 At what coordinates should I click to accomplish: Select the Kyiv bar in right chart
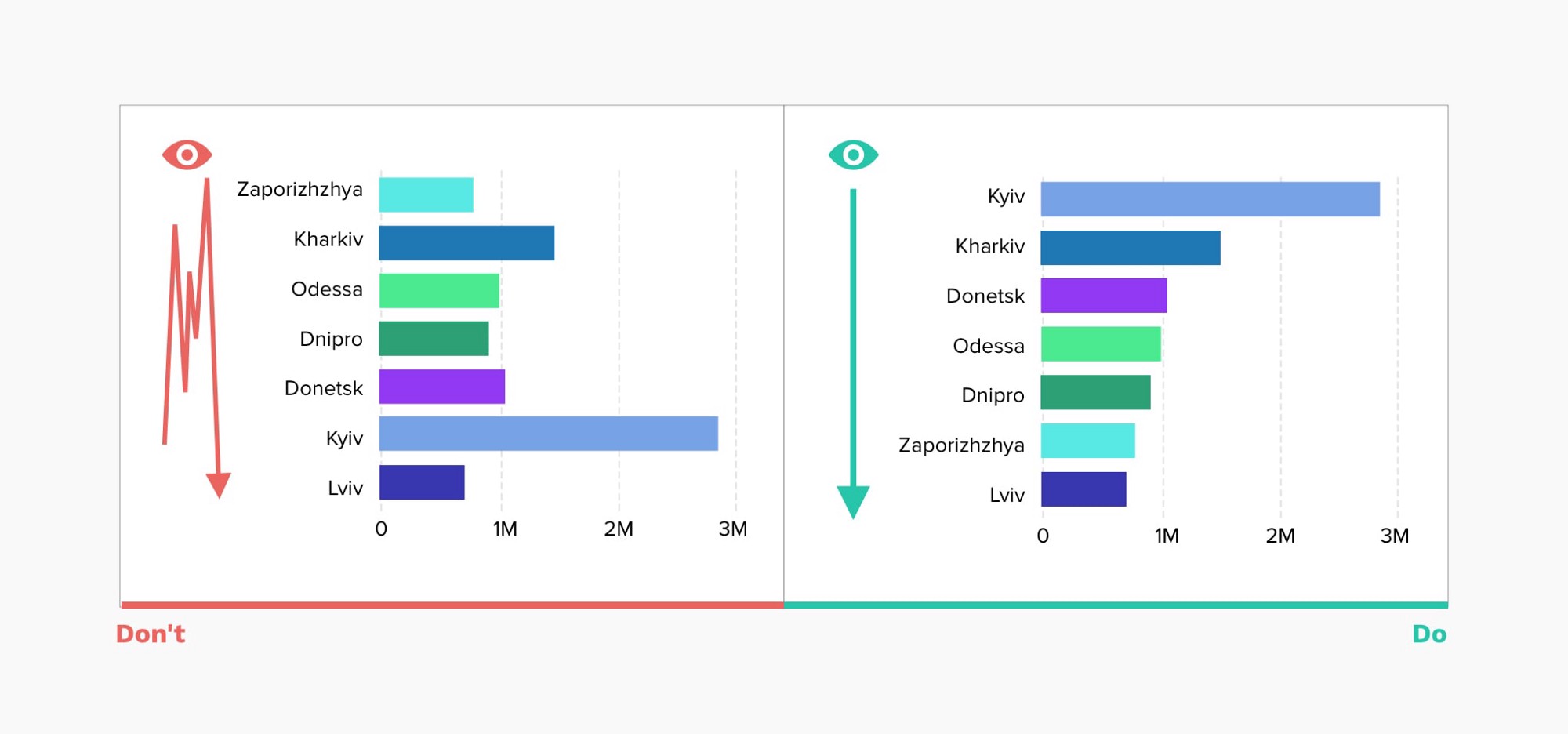(1210, 199)
